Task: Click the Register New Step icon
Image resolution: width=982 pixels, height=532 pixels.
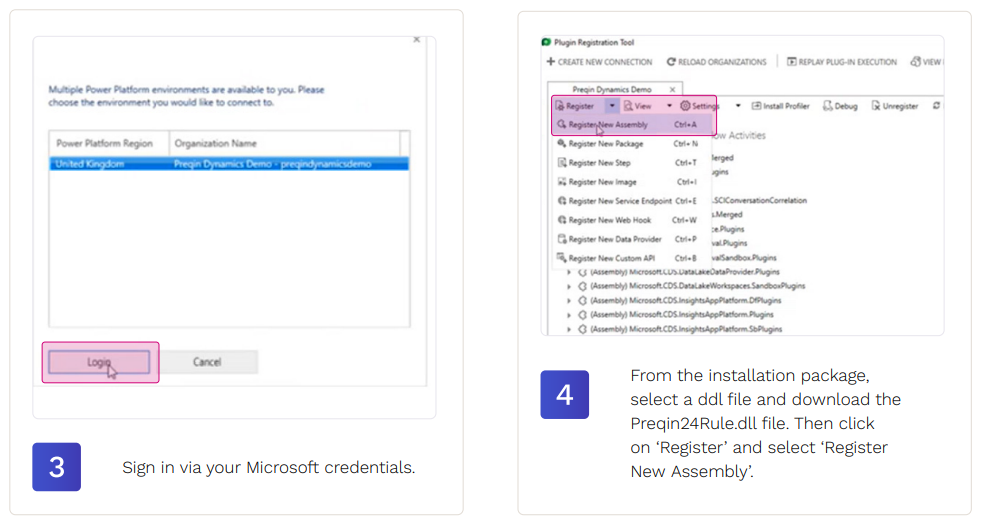Action: click(x=562, y=162)
